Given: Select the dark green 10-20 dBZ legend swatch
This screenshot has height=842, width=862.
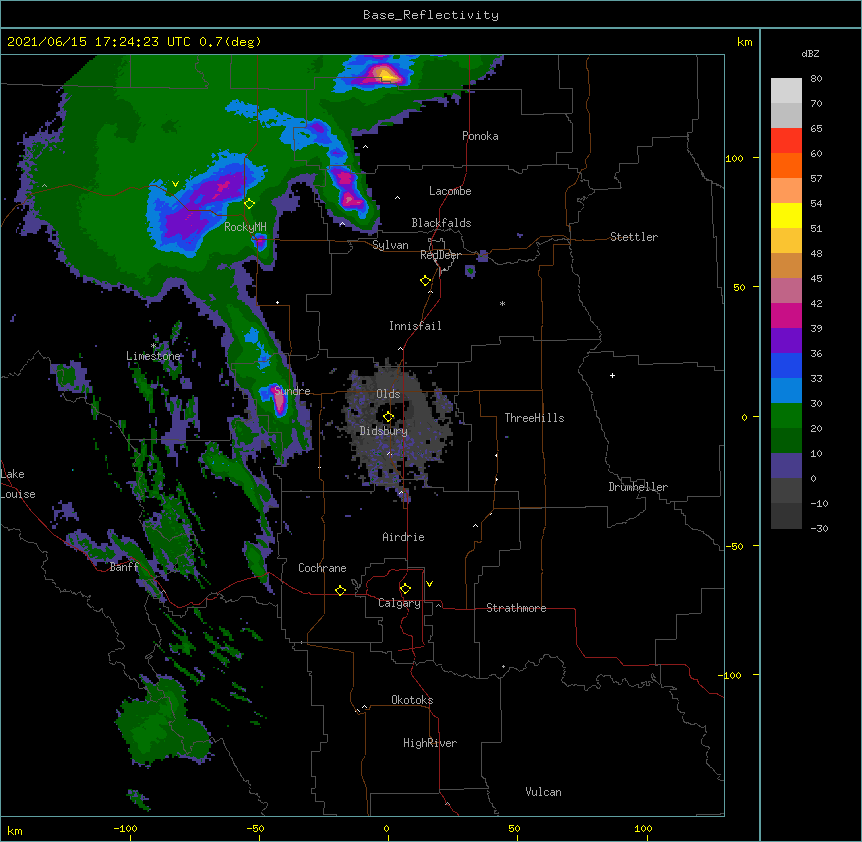Looking at the screenshot, I should tap(786, 440).
